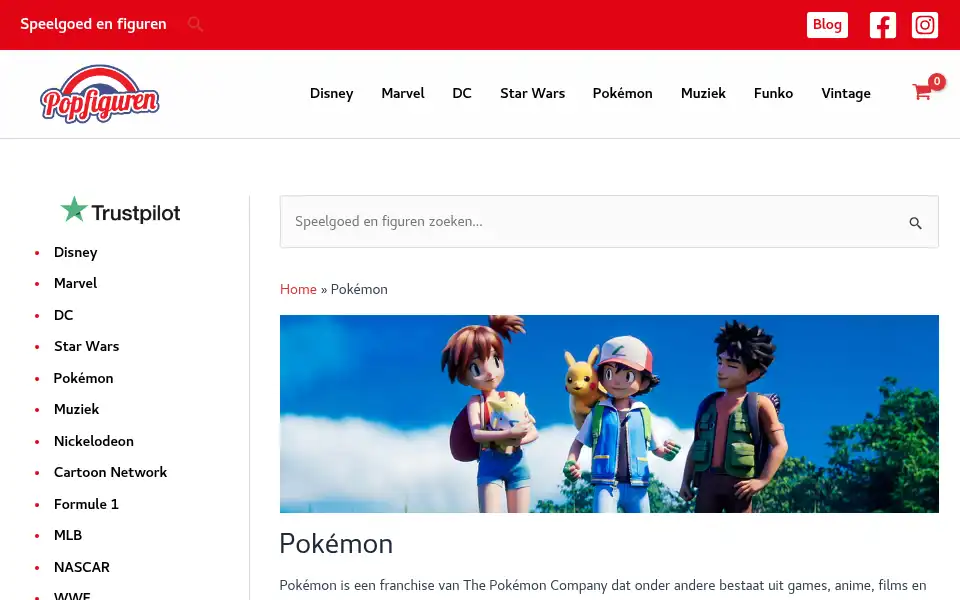Screen dimensions: 960x600
Task: Open Star Wars in the top navigation
Action: tap(532, 93)
